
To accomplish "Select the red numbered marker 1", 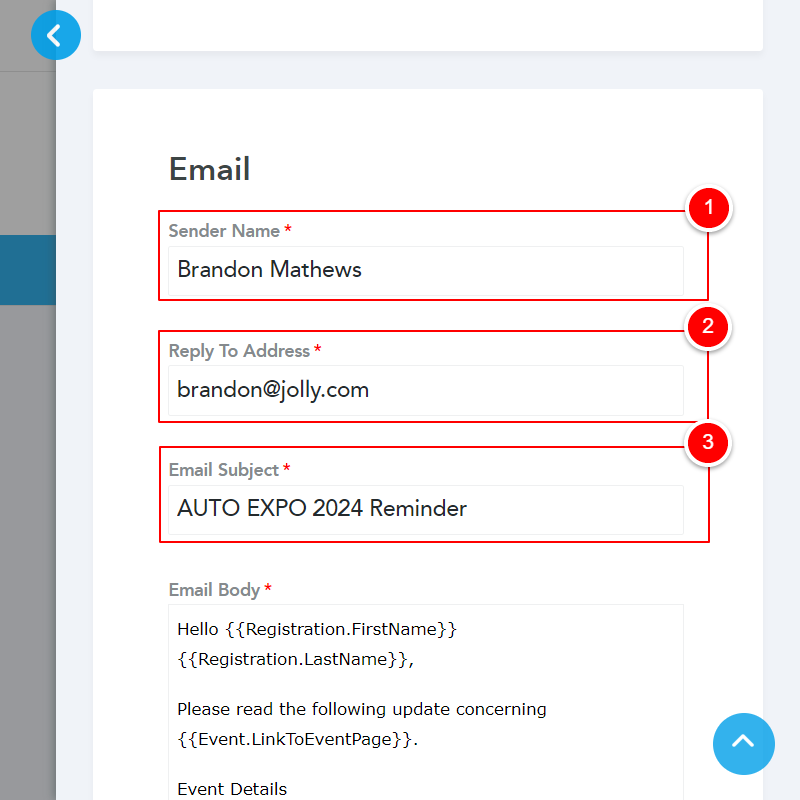I will [x=708, y=208].
